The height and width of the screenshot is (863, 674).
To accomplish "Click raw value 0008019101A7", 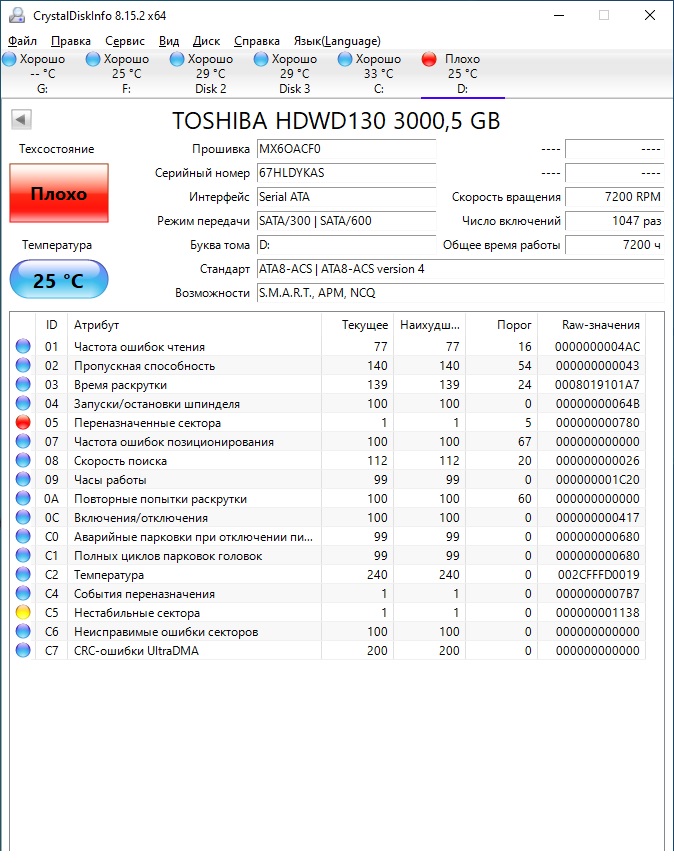I will [x=598, y=385].
